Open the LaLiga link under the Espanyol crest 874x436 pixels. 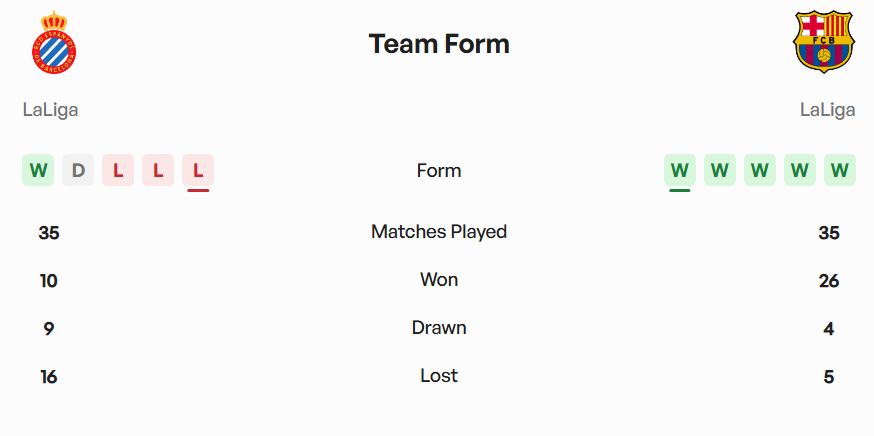(x=50, y=110)
